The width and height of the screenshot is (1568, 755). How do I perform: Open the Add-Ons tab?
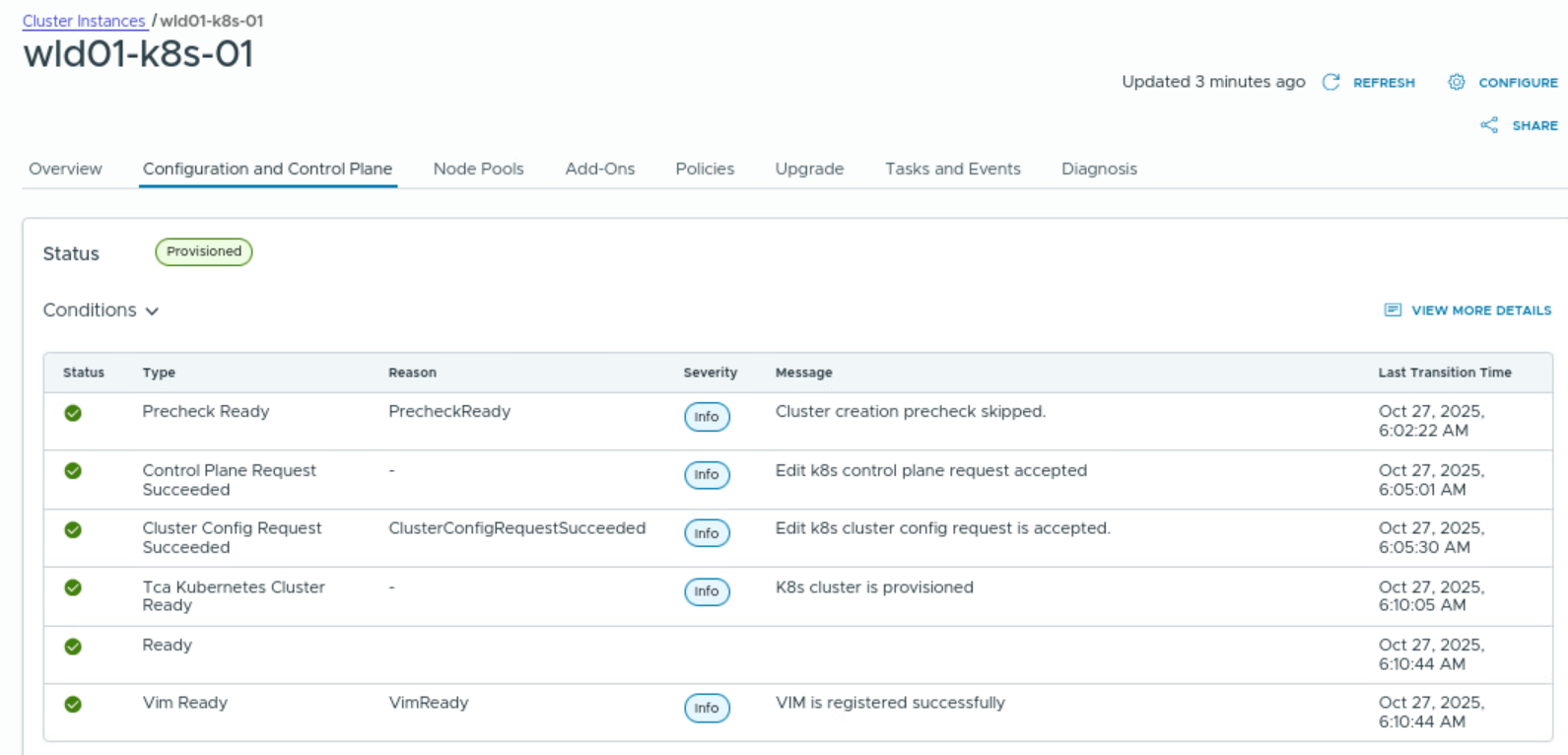coord(599,169)
